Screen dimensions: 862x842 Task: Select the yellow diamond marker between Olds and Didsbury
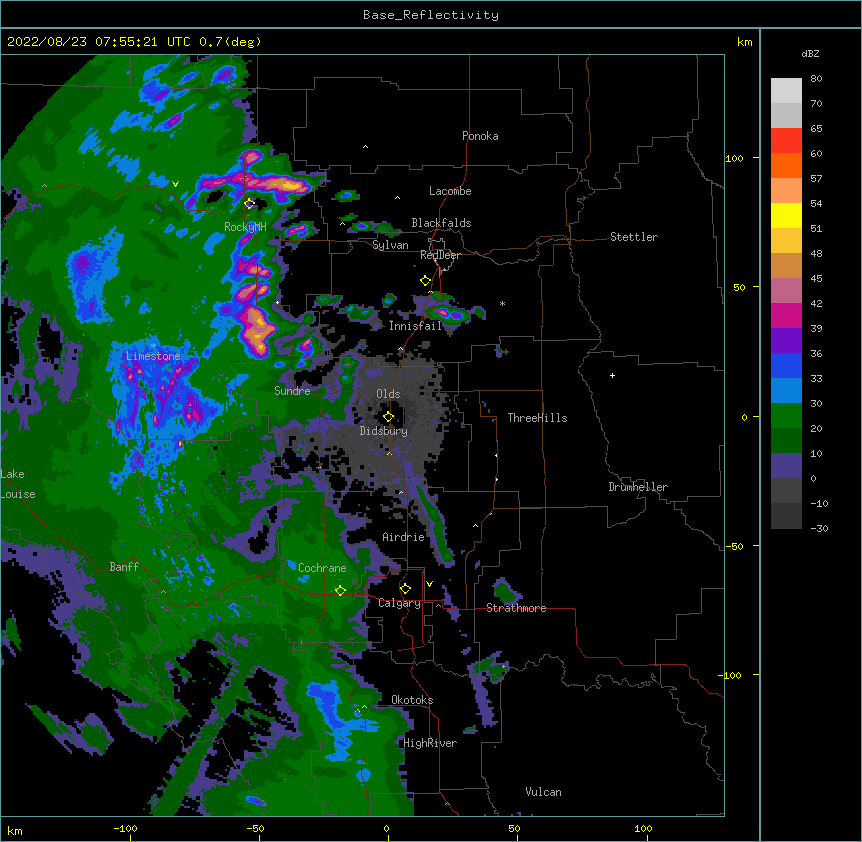point(388,417)
